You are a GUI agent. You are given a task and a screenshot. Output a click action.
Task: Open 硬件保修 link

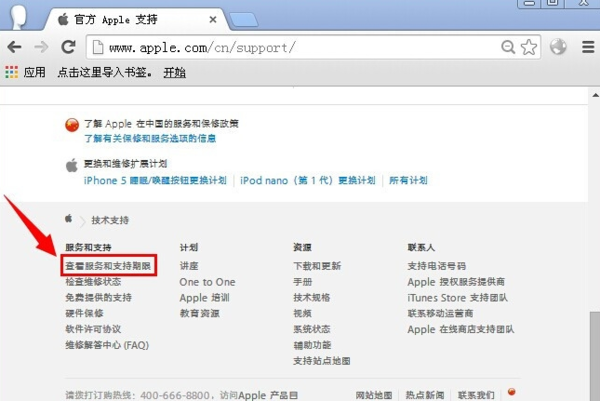tap(84, 313)
